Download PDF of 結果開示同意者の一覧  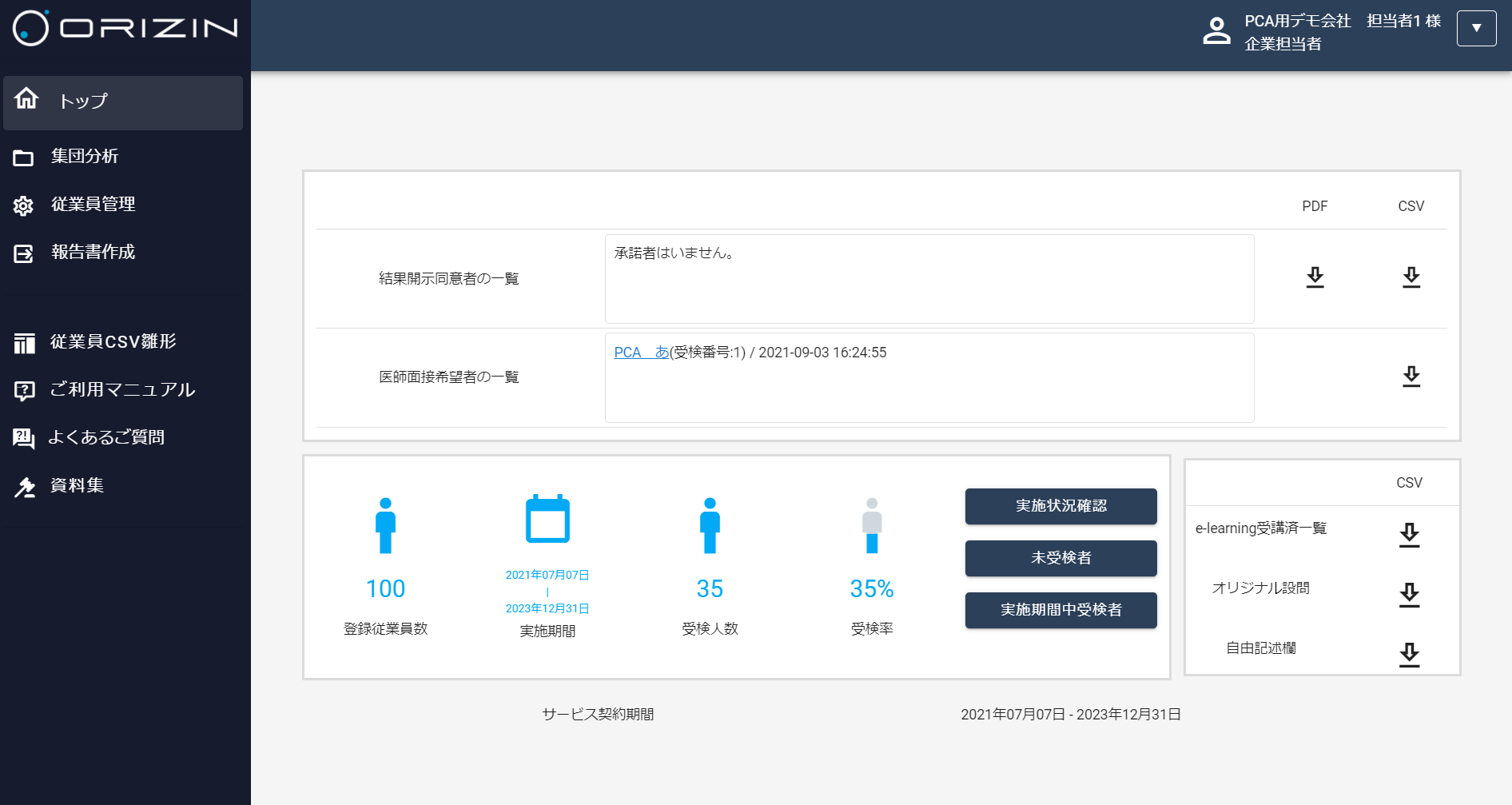1315,277
